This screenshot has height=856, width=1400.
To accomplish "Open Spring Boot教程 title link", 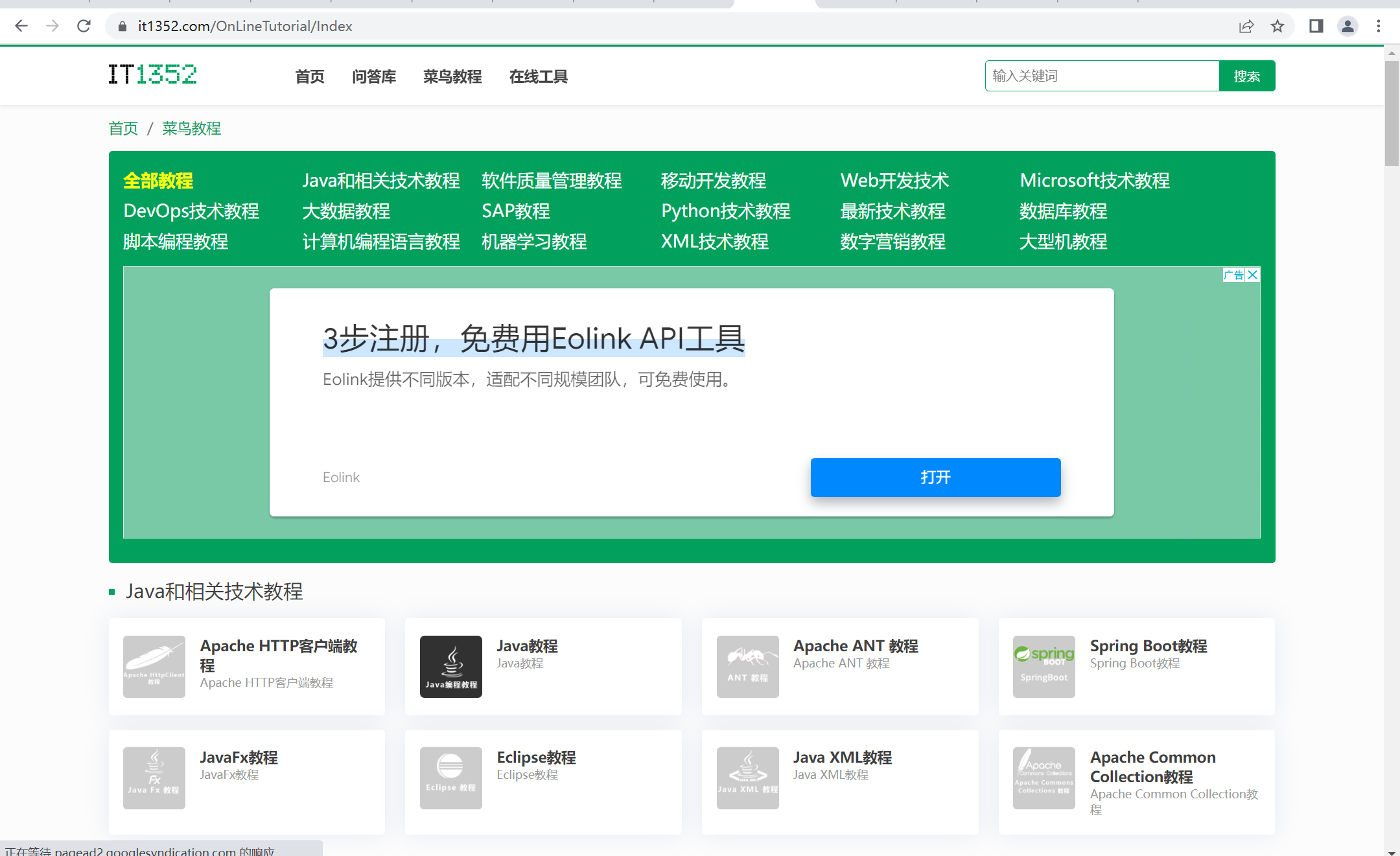I will click(1149, 646).
